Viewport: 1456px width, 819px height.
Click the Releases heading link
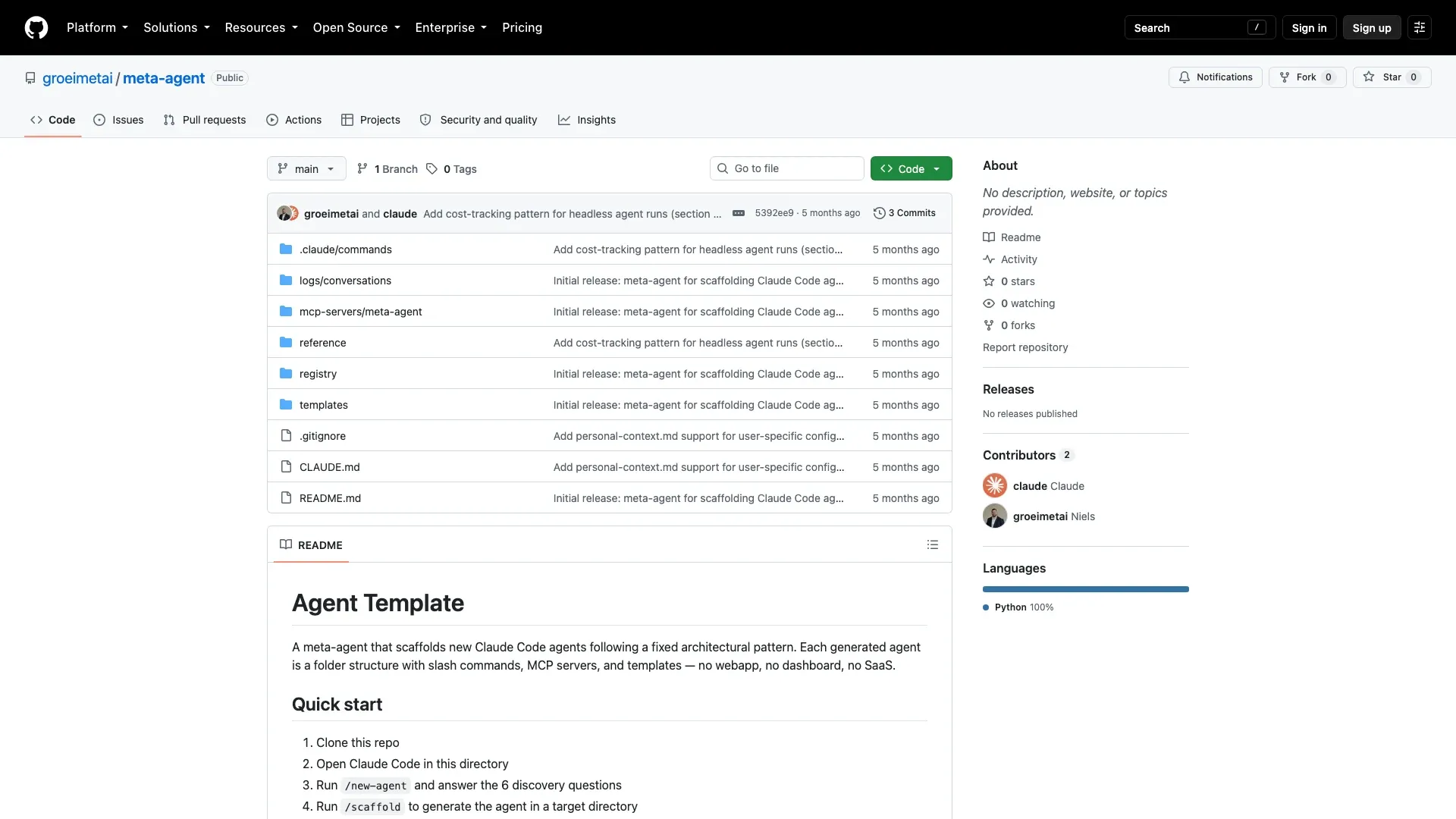(x=1009, y=389)
